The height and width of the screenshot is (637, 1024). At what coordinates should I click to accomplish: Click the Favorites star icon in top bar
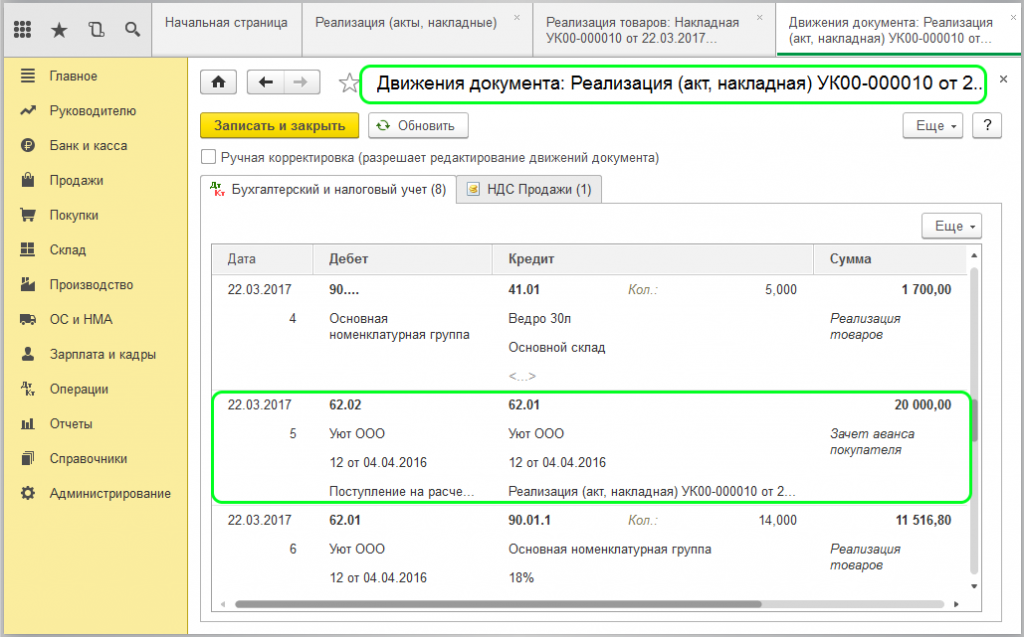coord(59,30)
